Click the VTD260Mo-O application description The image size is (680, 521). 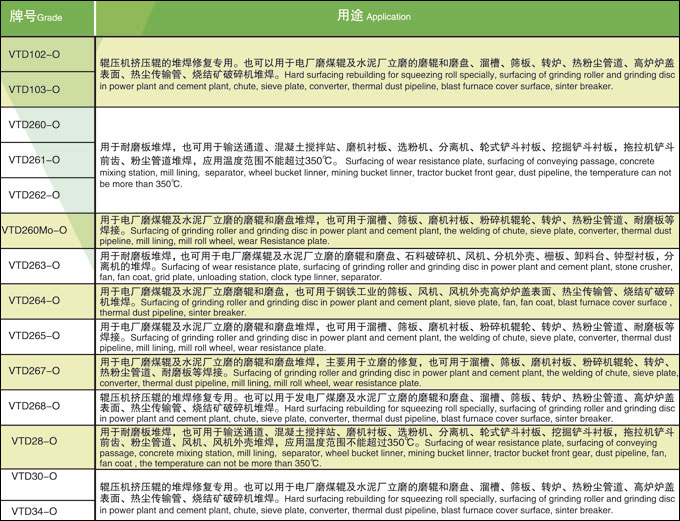(x=387, y=230)
